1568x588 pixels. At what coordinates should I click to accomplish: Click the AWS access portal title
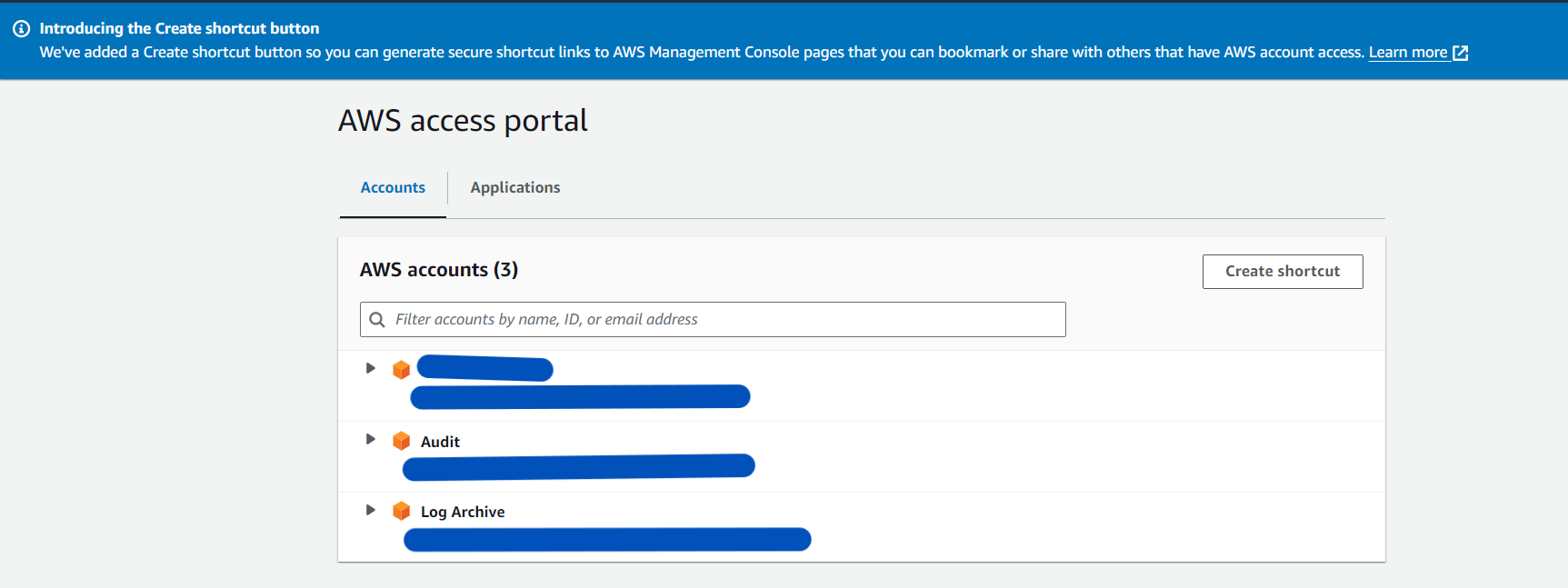coord(463,121)
